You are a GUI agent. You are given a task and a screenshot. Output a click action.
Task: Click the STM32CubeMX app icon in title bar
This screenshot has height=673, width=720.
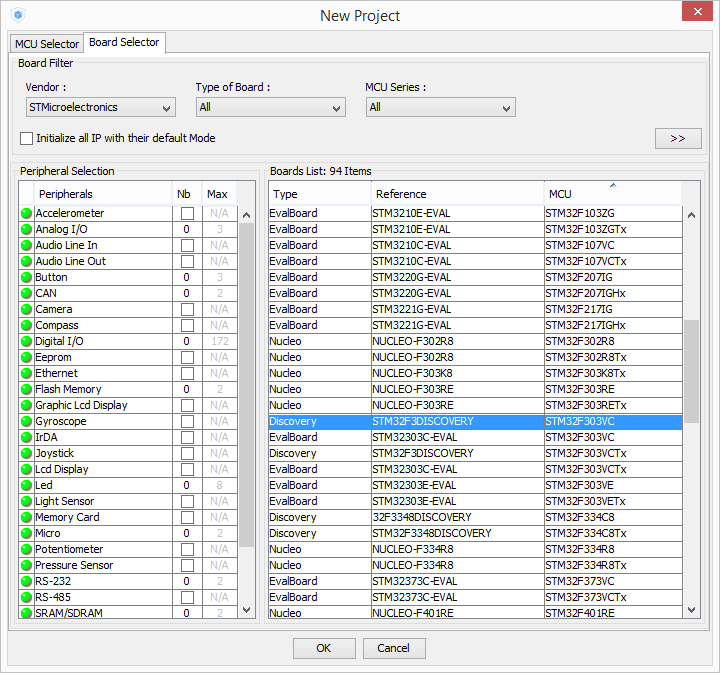tap(18, 15)
